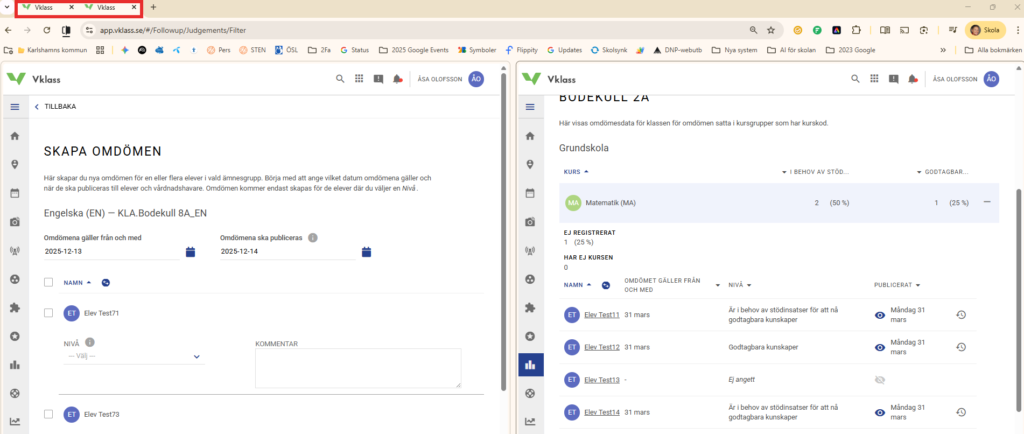This screenshot has height=434, width=1024.
Task: Open the history icon on the Elev Test11 row
Action: [x=960, y=315]
